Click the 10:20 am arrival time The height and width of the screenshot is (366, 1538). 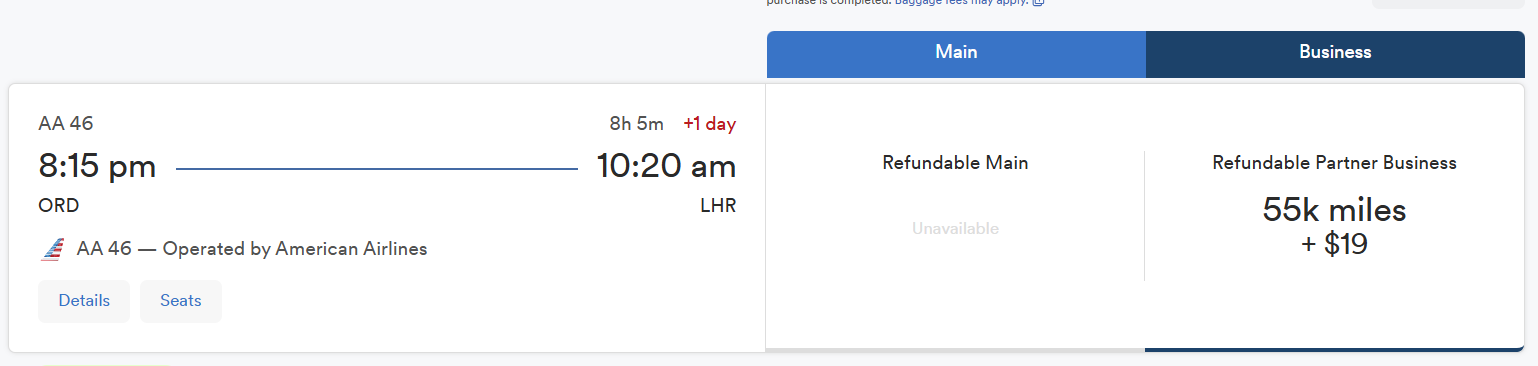pos(666,166)
